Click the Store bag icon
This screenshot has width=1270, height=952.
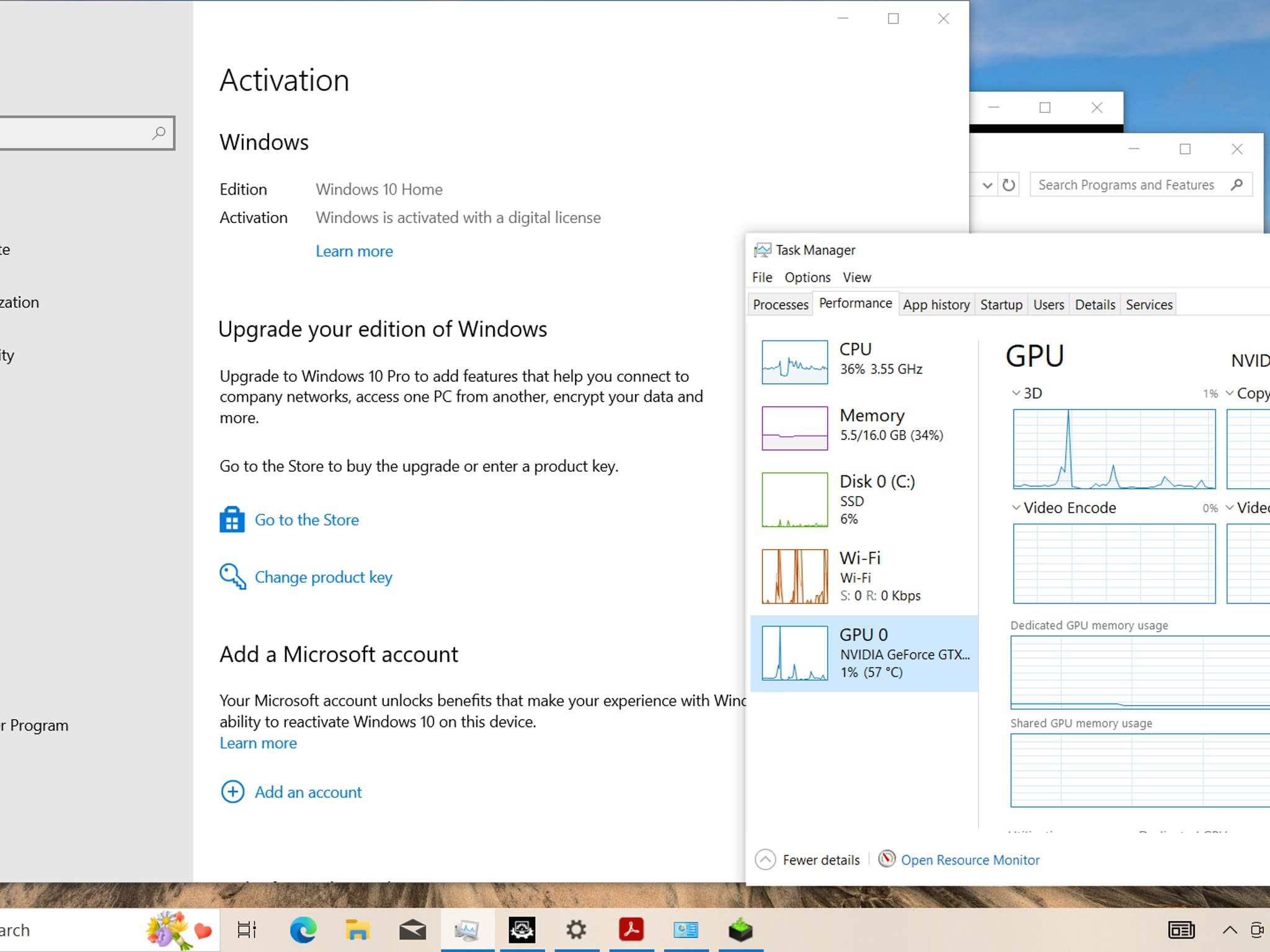[x=232, y=519]
